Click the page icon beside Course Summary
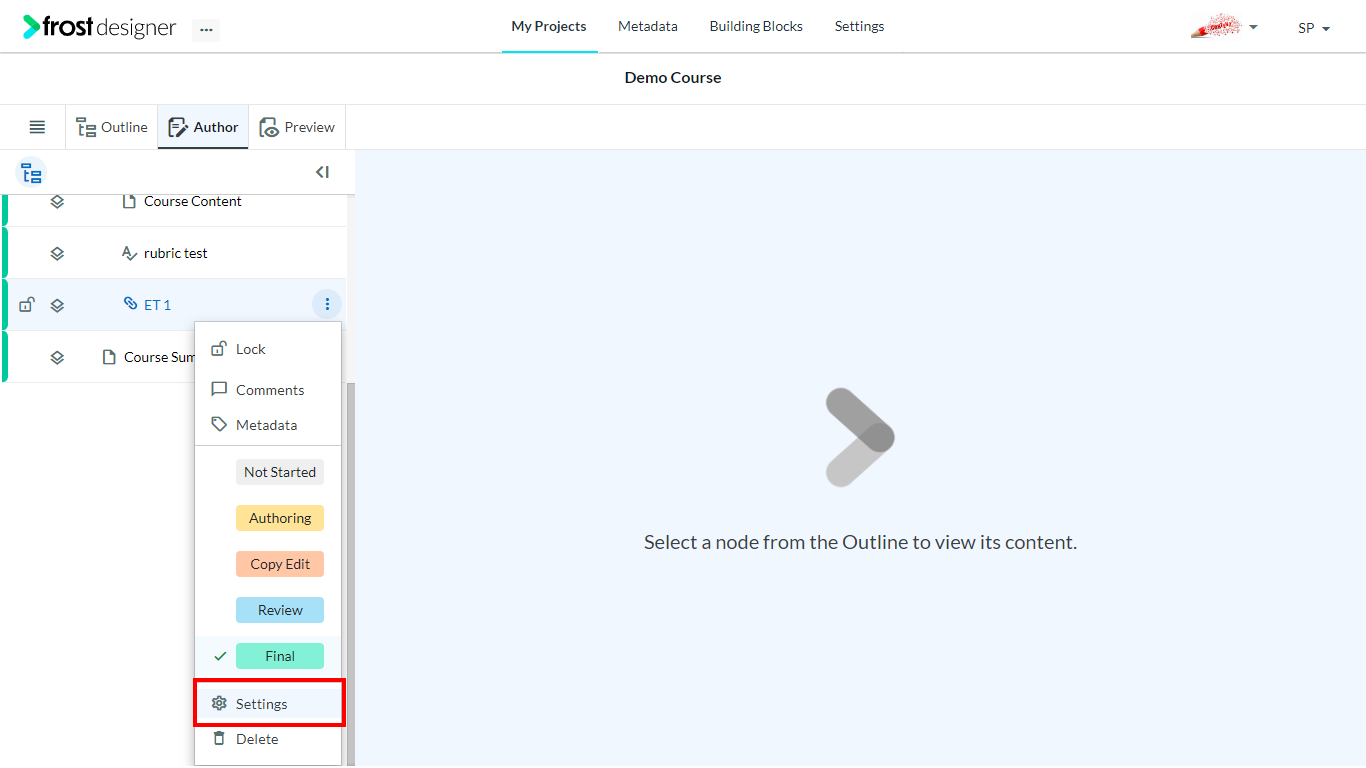Screen dimensions: 1366x768 pyautogui.click(x=110, y=357)
